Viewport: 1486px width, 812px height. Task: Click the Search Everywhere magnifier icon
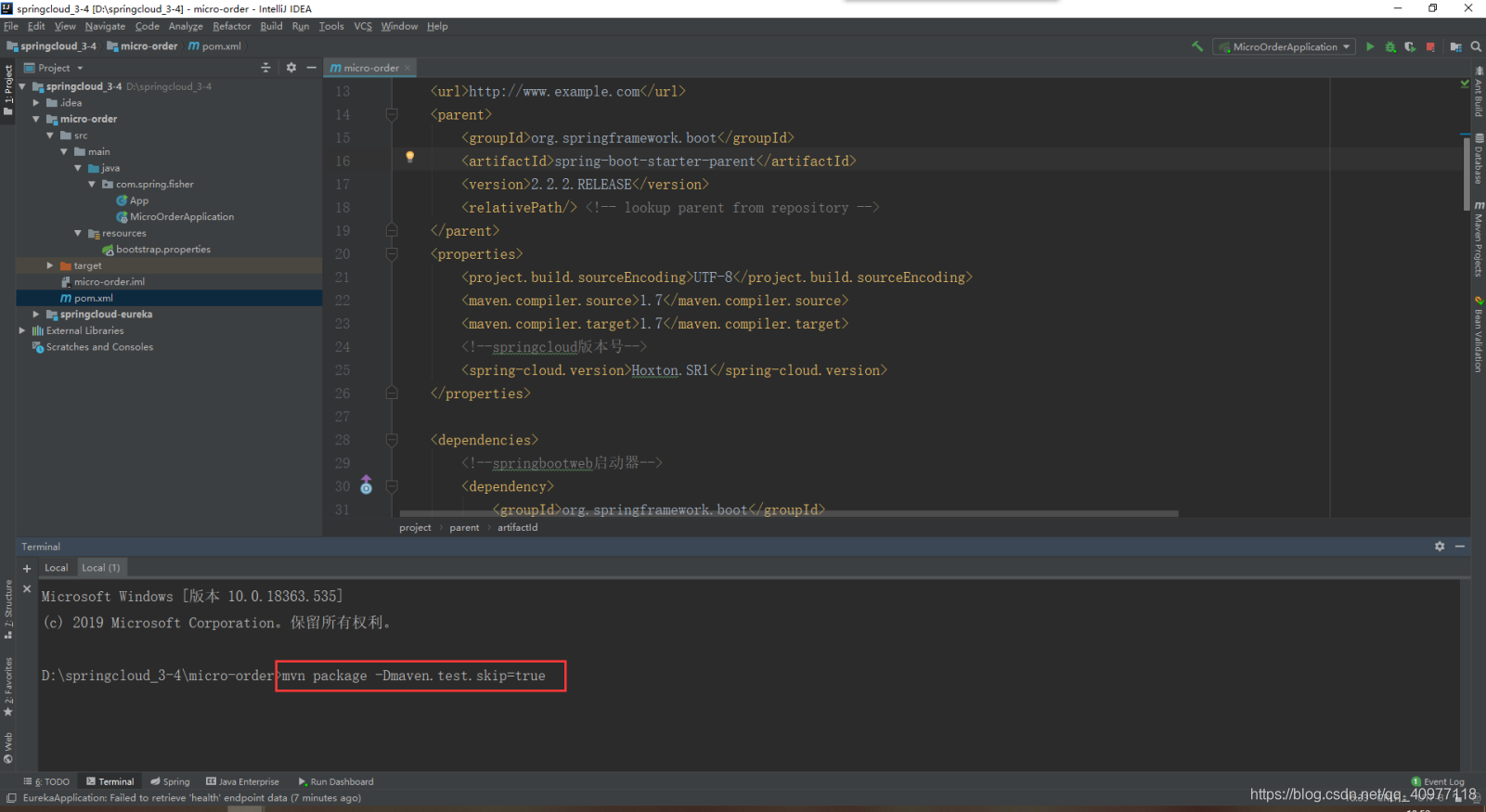click(x=1476, y=46)
